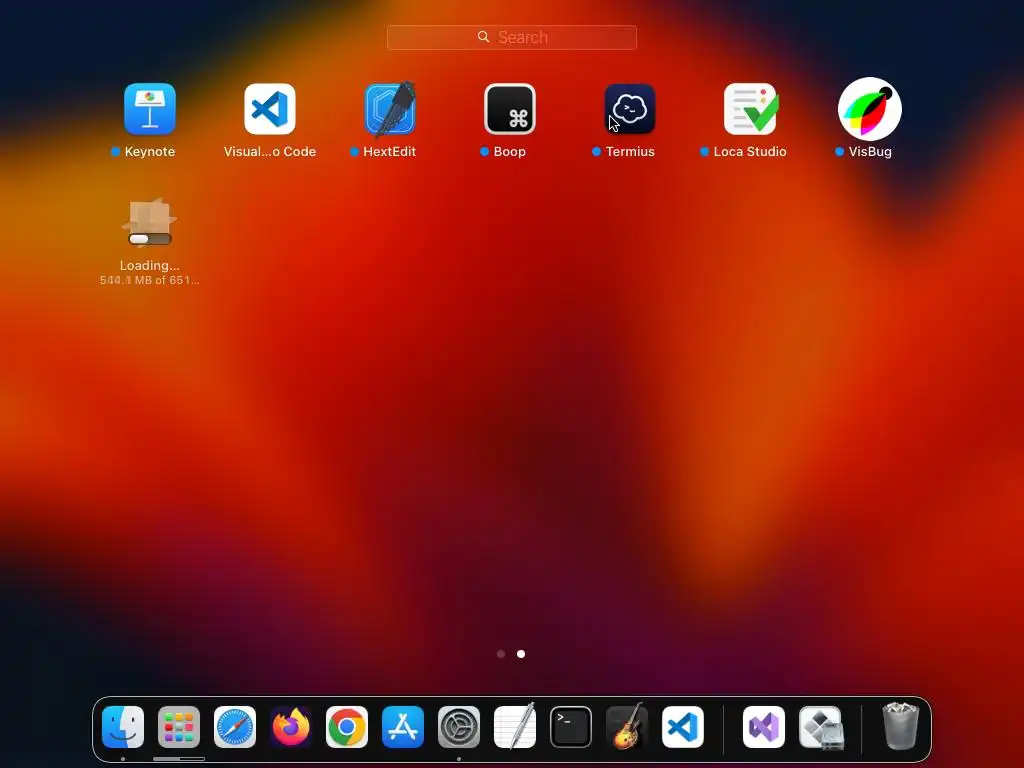Screen dimensions: 1024x768
Task: Open Visual Studio Code from the Dock
Action: pos(683,727)
